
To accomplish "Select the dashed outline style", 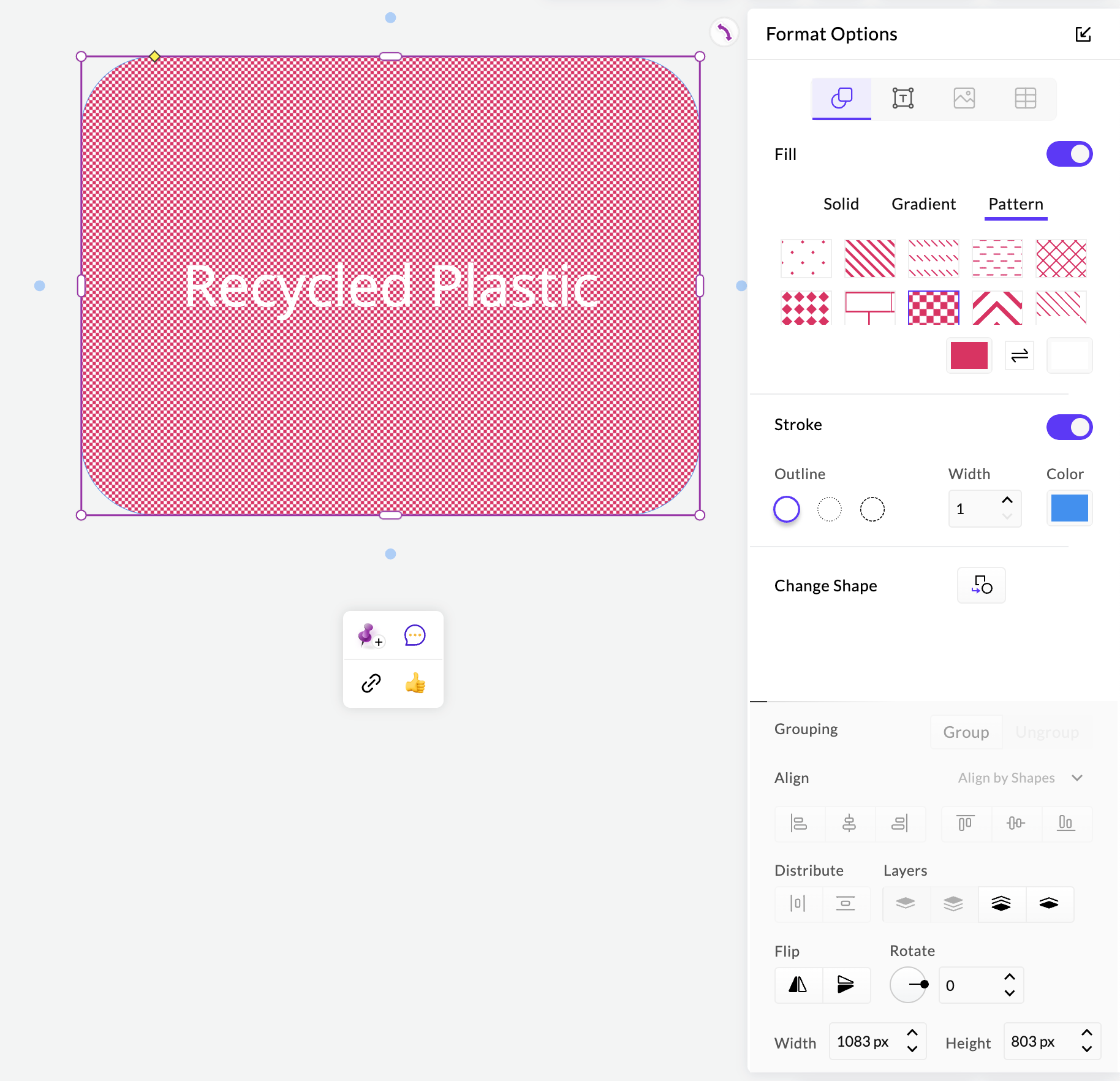I will pos(872,509).
